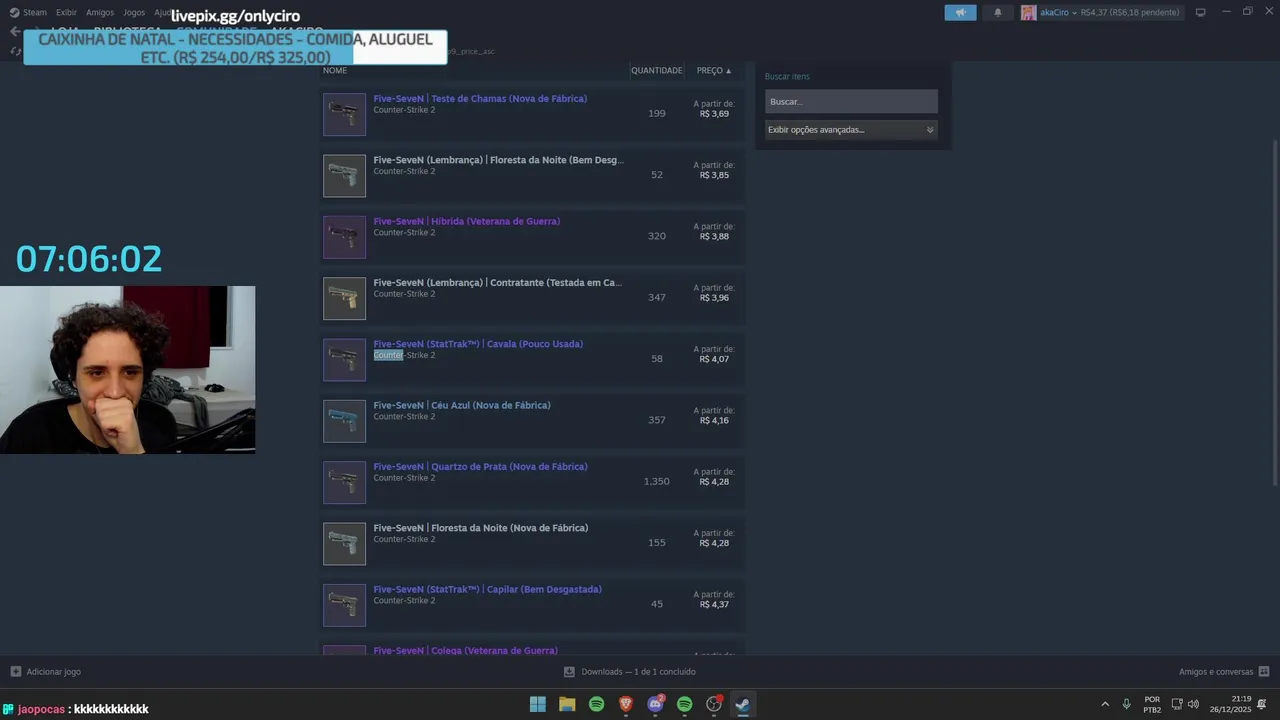Click price R$ 3,88 of Híbrida

tap(714, 236)
